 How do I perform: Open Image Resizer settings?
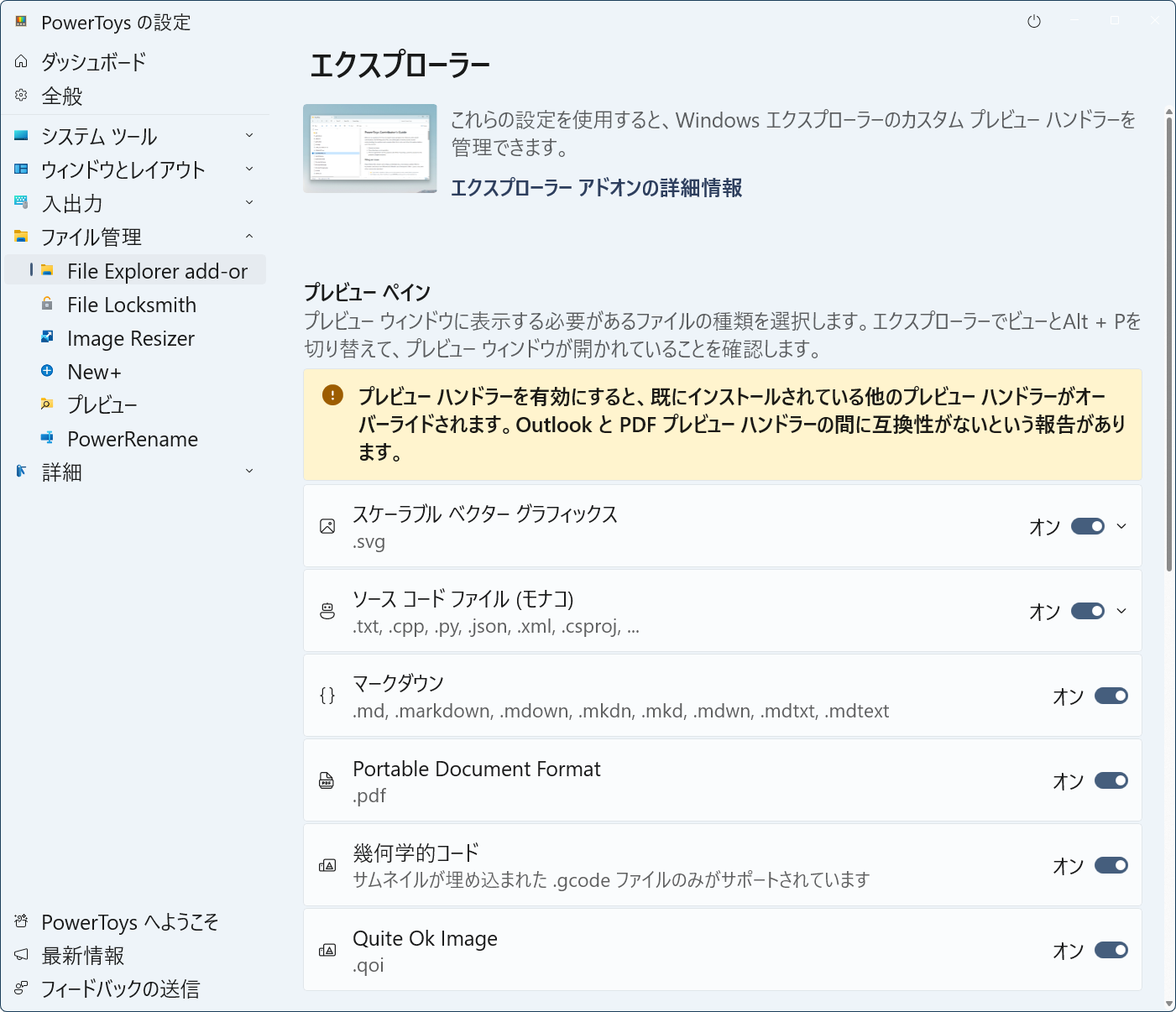[x=135, y=337]
